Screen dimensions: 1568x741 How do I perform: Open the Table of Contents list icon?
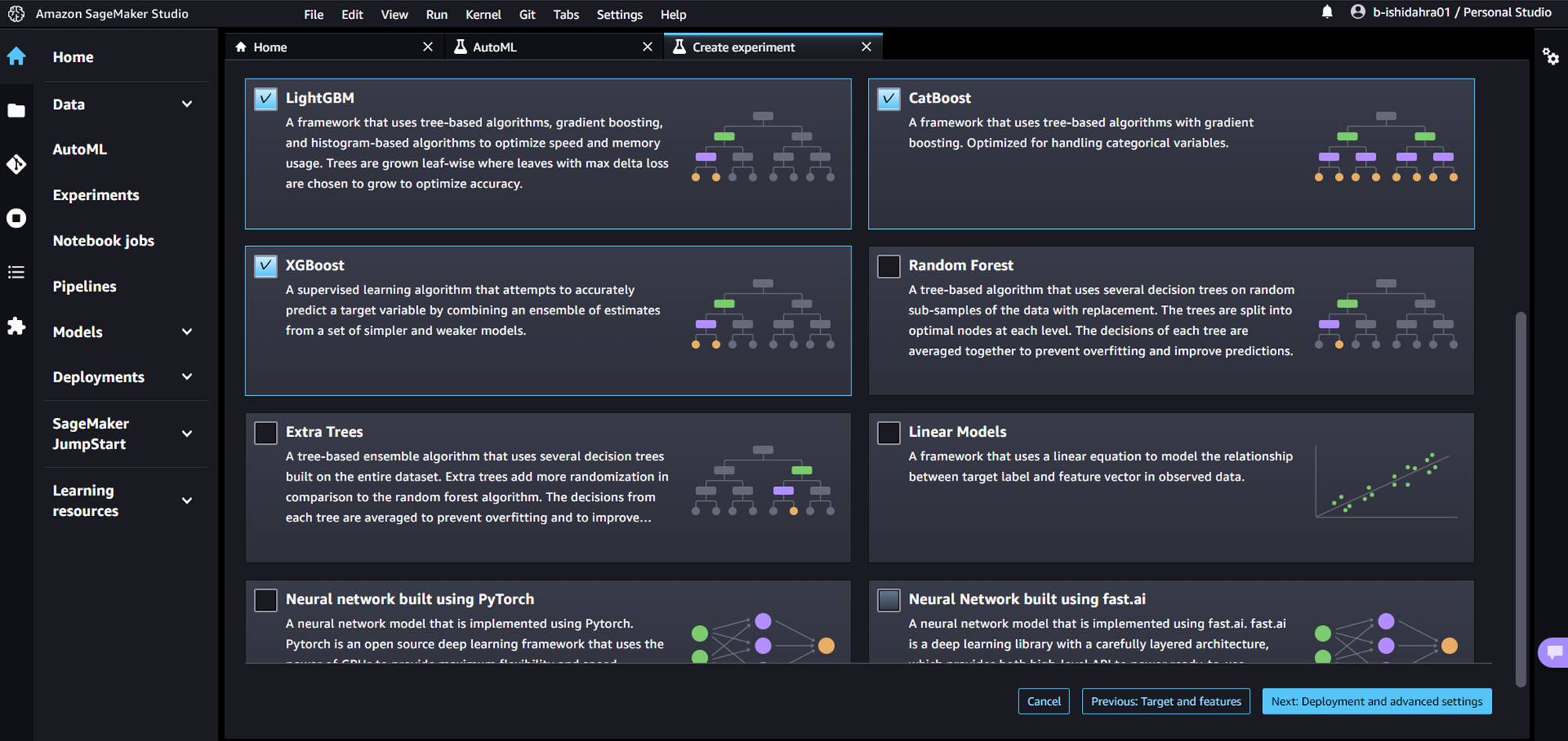[16, 272]
